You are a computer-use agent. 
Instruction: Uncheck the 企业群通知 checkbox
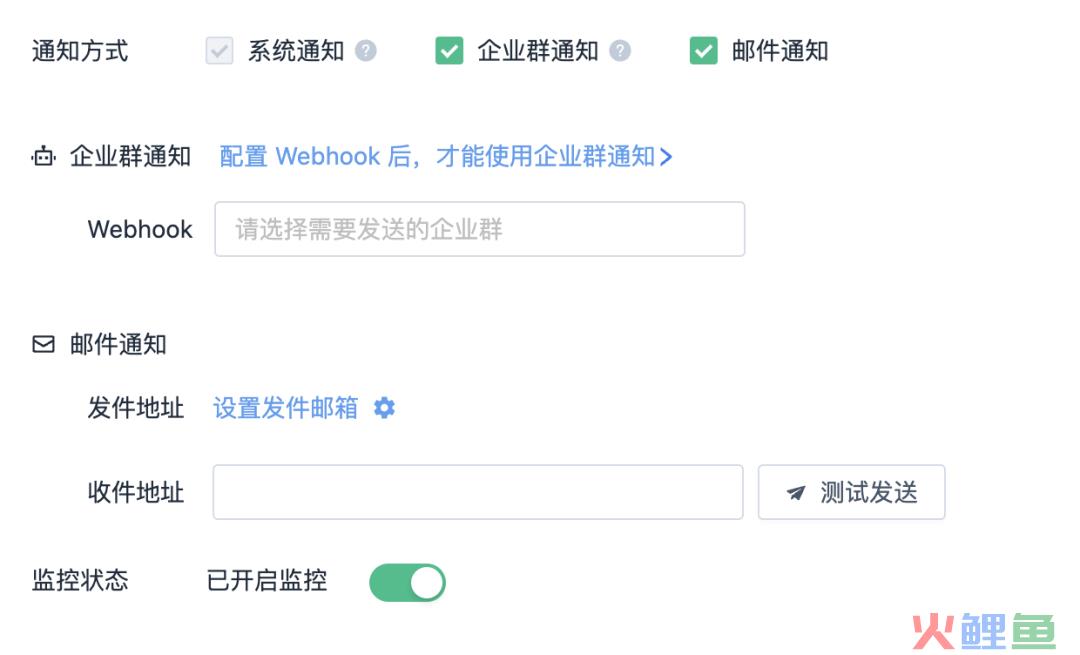tap(449, 51)
